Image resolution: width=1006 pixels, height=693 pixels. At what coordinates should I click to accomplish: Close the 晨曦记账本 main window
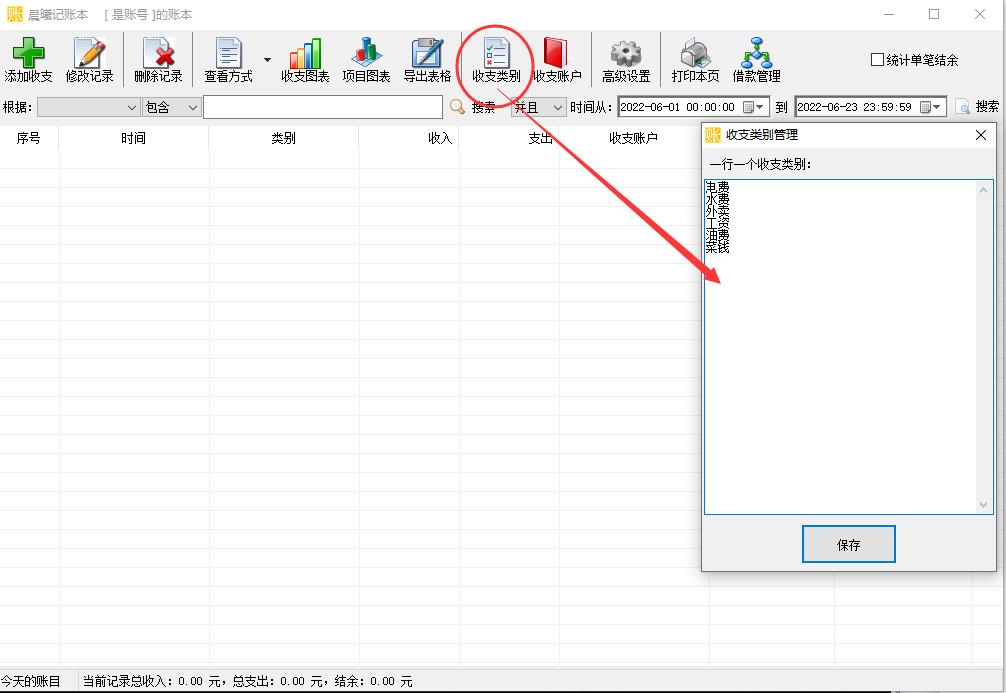click(980, 14)
